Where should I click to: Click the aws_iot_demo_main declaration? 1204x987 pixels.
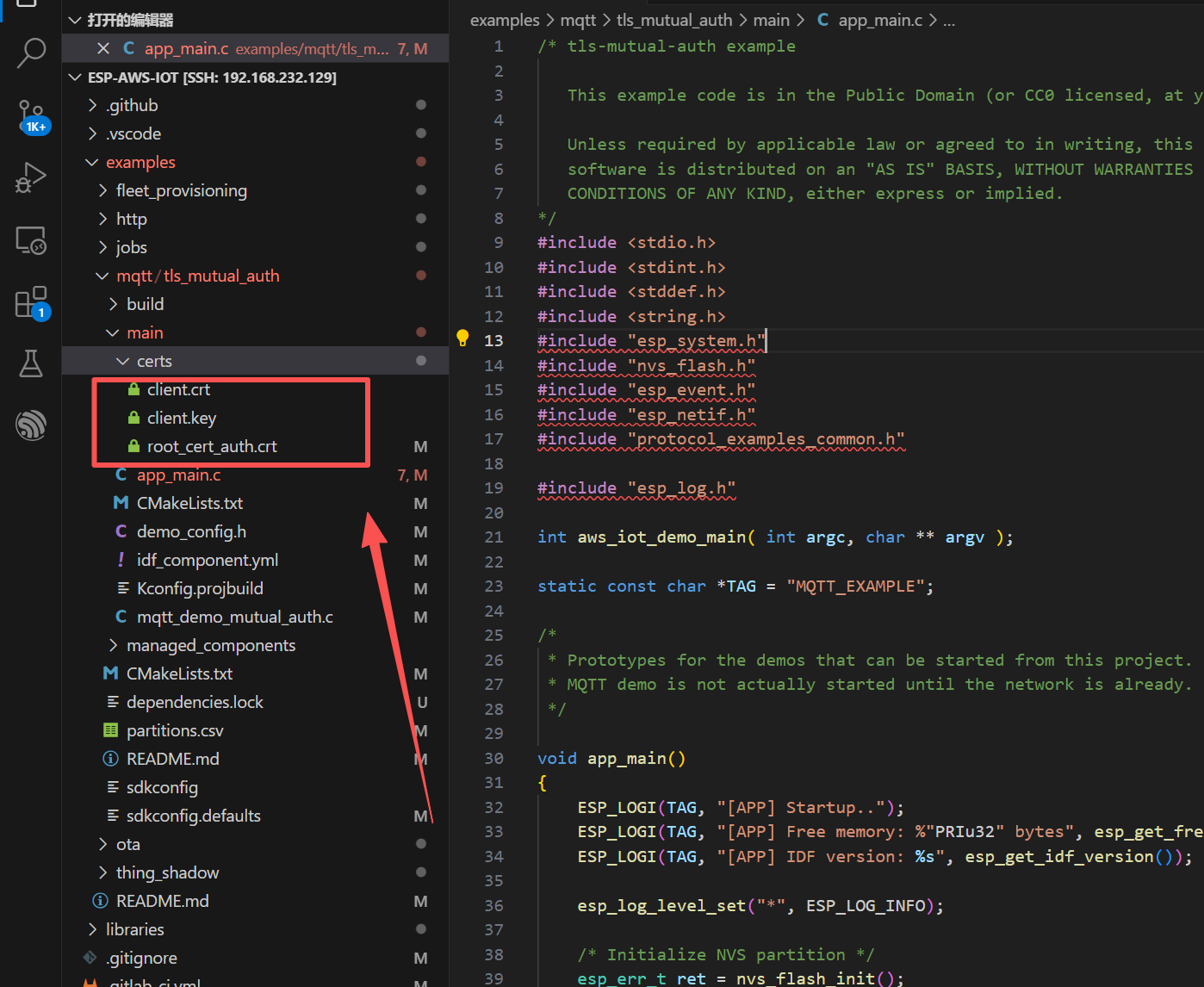click(x=775, y=537)
